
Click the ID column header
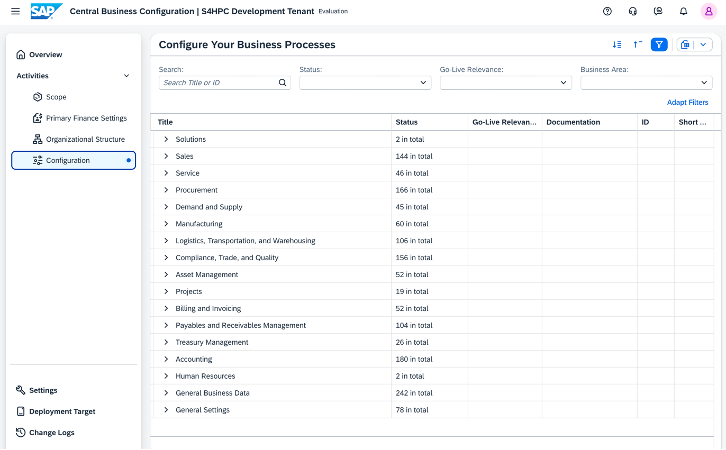(x=656, y=122)
